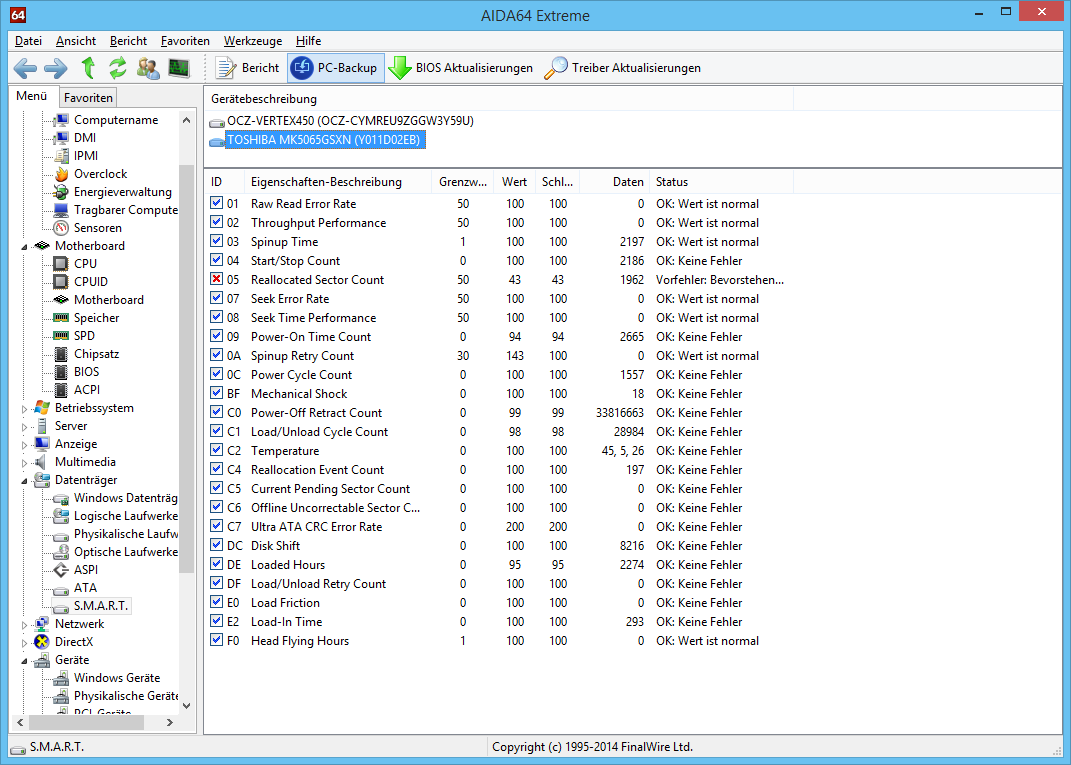
Task: Toggle checkbox for Raw Read Error Rate
Action: click(x=217, y=203)
